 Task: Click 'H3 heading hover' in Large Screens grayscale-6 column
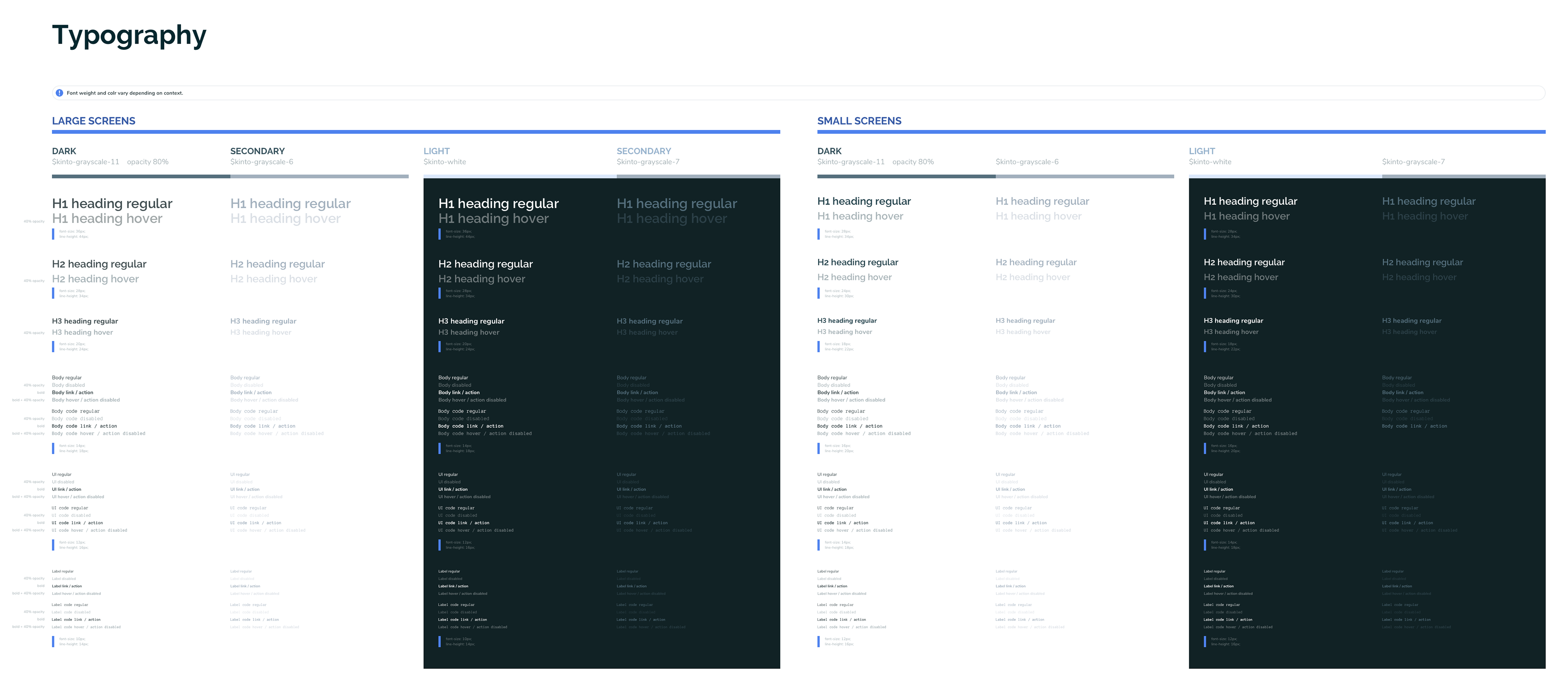(261, 332)
